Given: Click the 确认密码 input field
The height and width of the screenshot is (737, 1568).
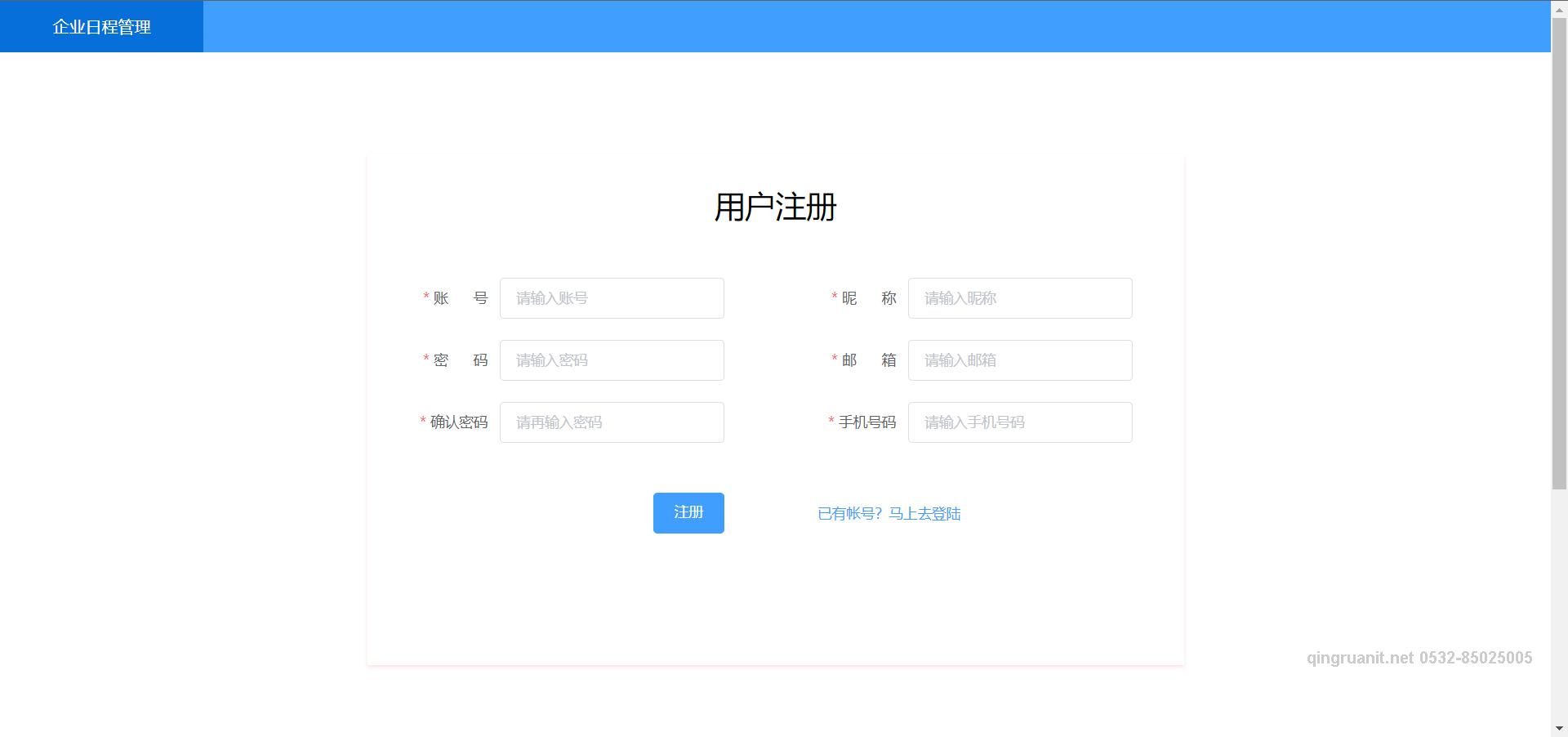Looking at the screenshot, I should (x=612, y=422).
